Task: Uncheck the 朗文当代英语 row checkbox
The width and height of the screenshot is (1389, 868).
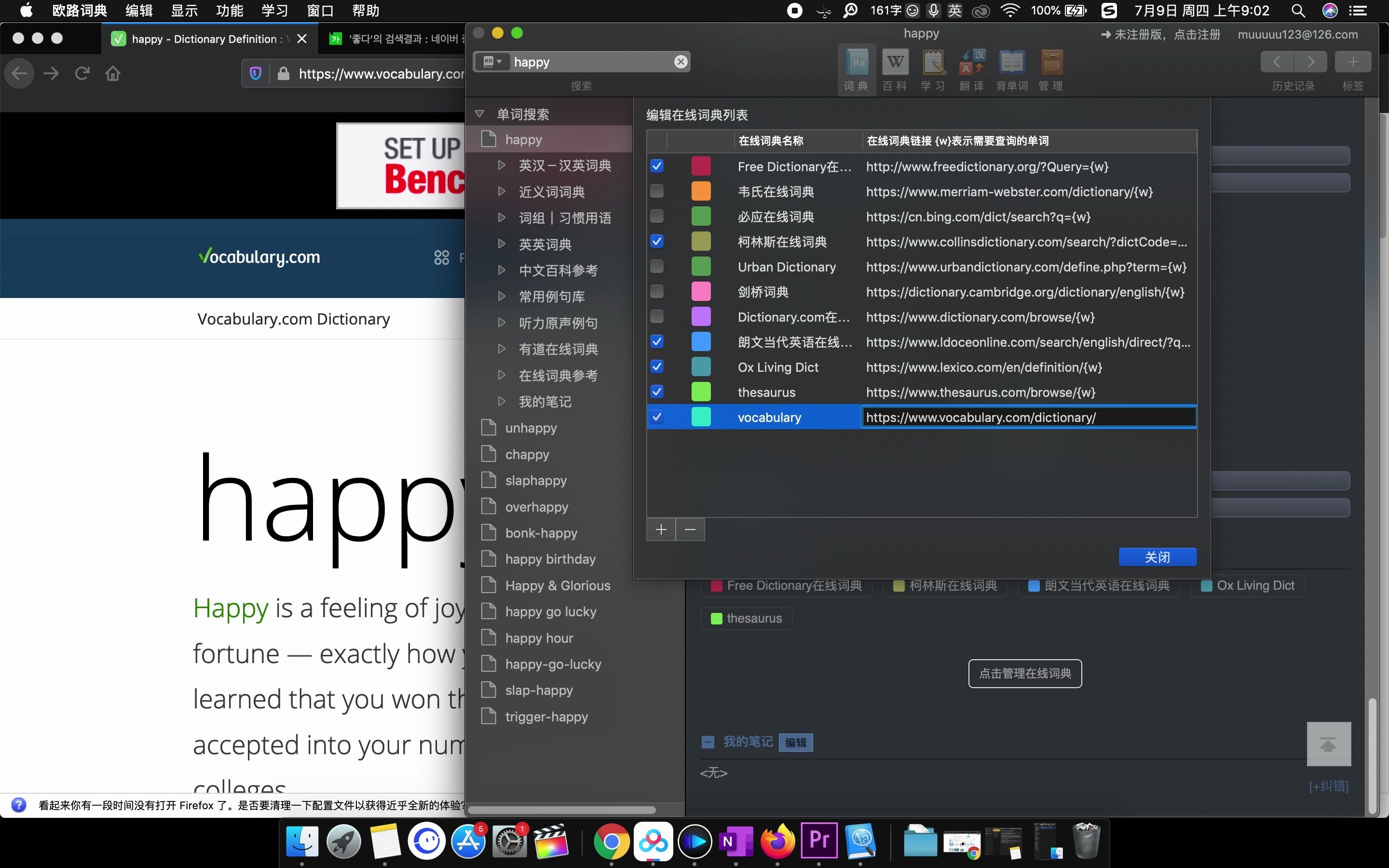Action: (x=656, y=342)
